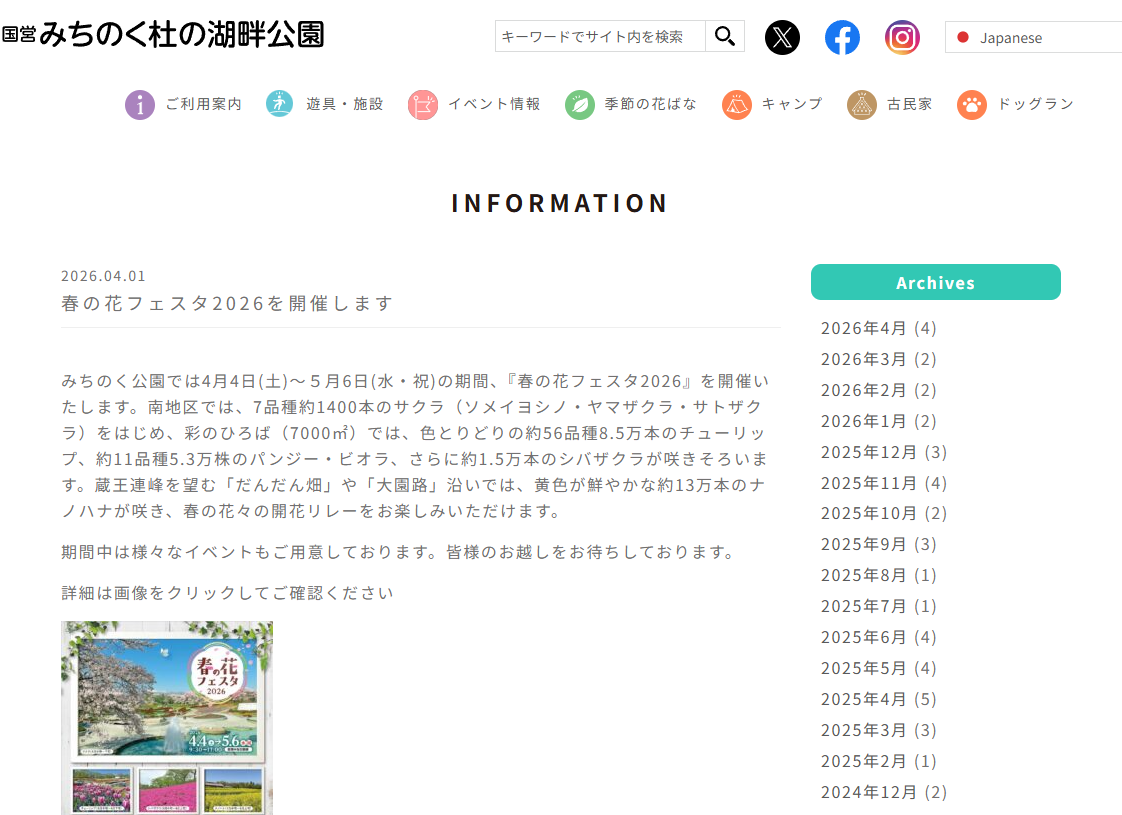Screen dimensions: 1122x815
Task: Open the 春の花フェスタ2026 article title link
Action: click(226, 303)
